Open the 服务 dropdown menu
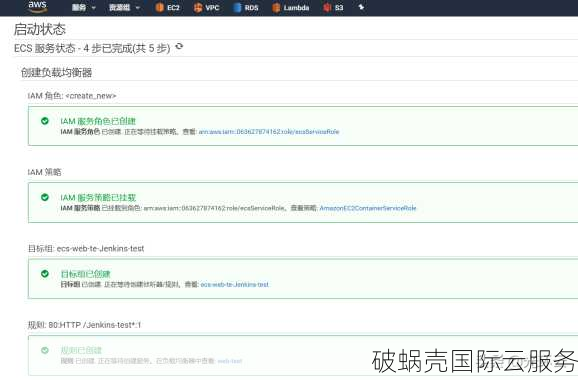This screenshot has height=380, width=578. coord(84,7)
